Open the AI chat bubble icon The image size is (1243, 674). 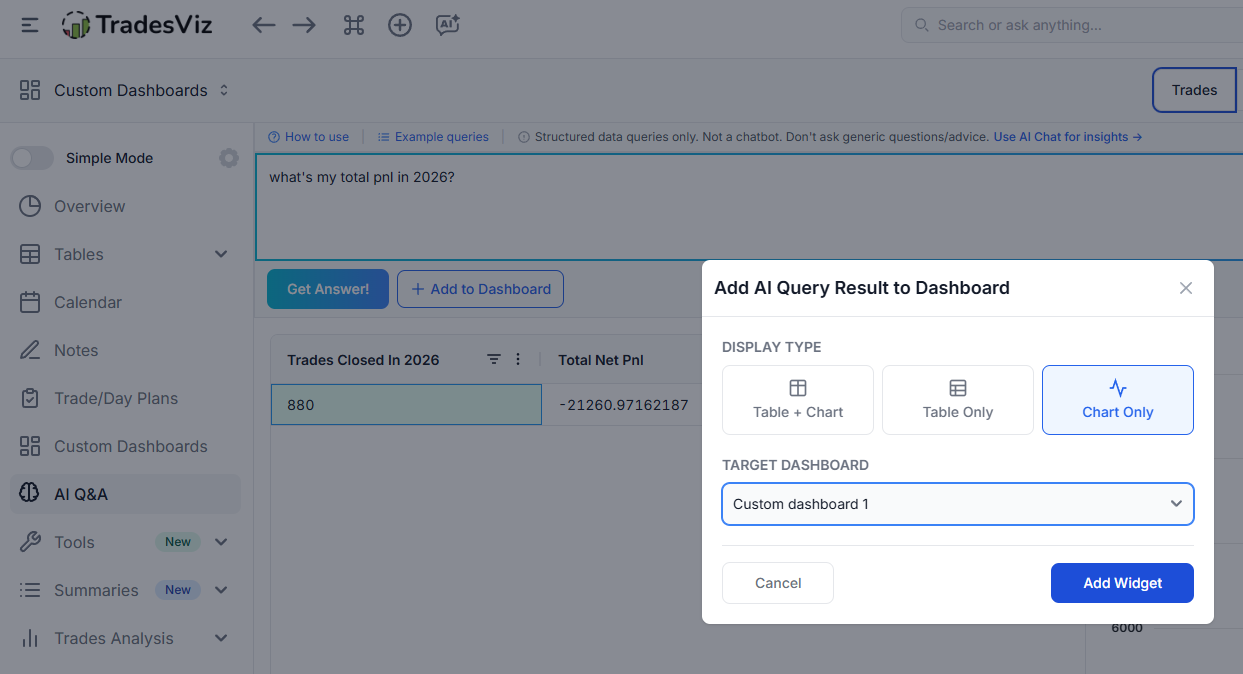(x=447, y=25)
